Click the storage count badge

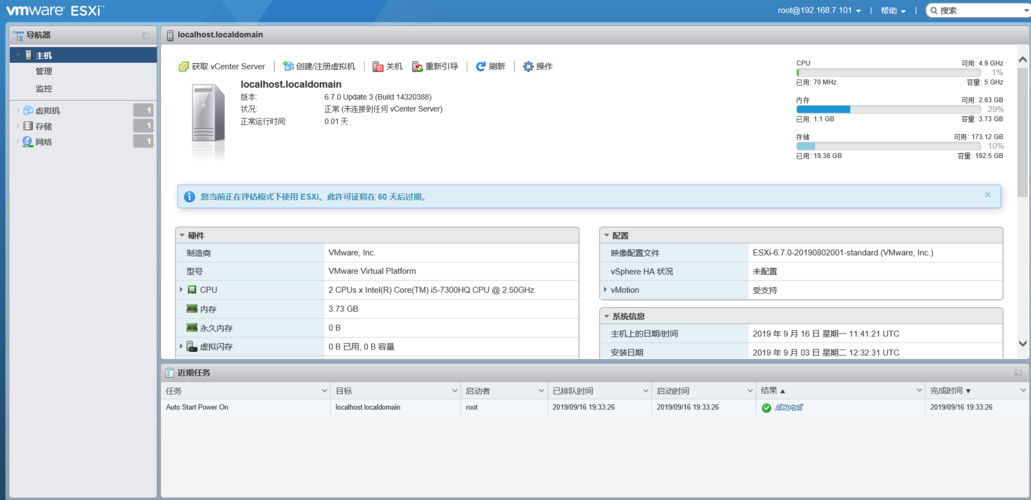click(x=143, y=126)
